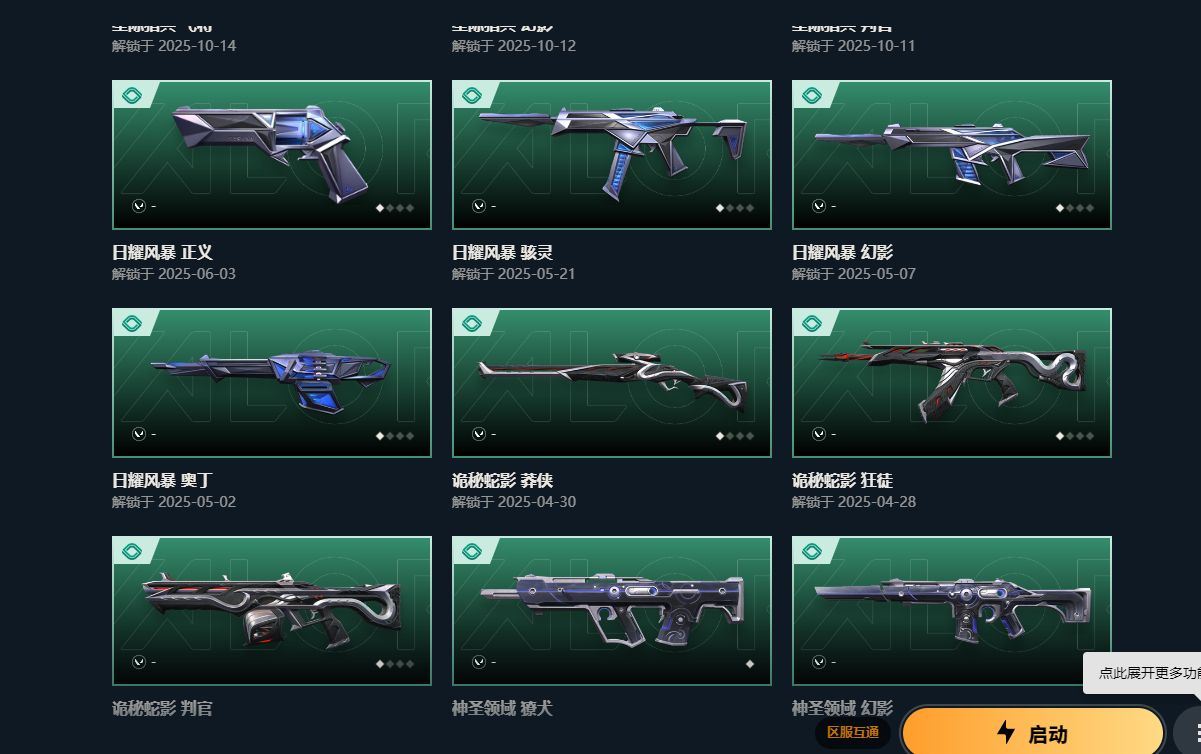Click the tier emblem on 诡秘蛇影 狂徒 card

812,324
